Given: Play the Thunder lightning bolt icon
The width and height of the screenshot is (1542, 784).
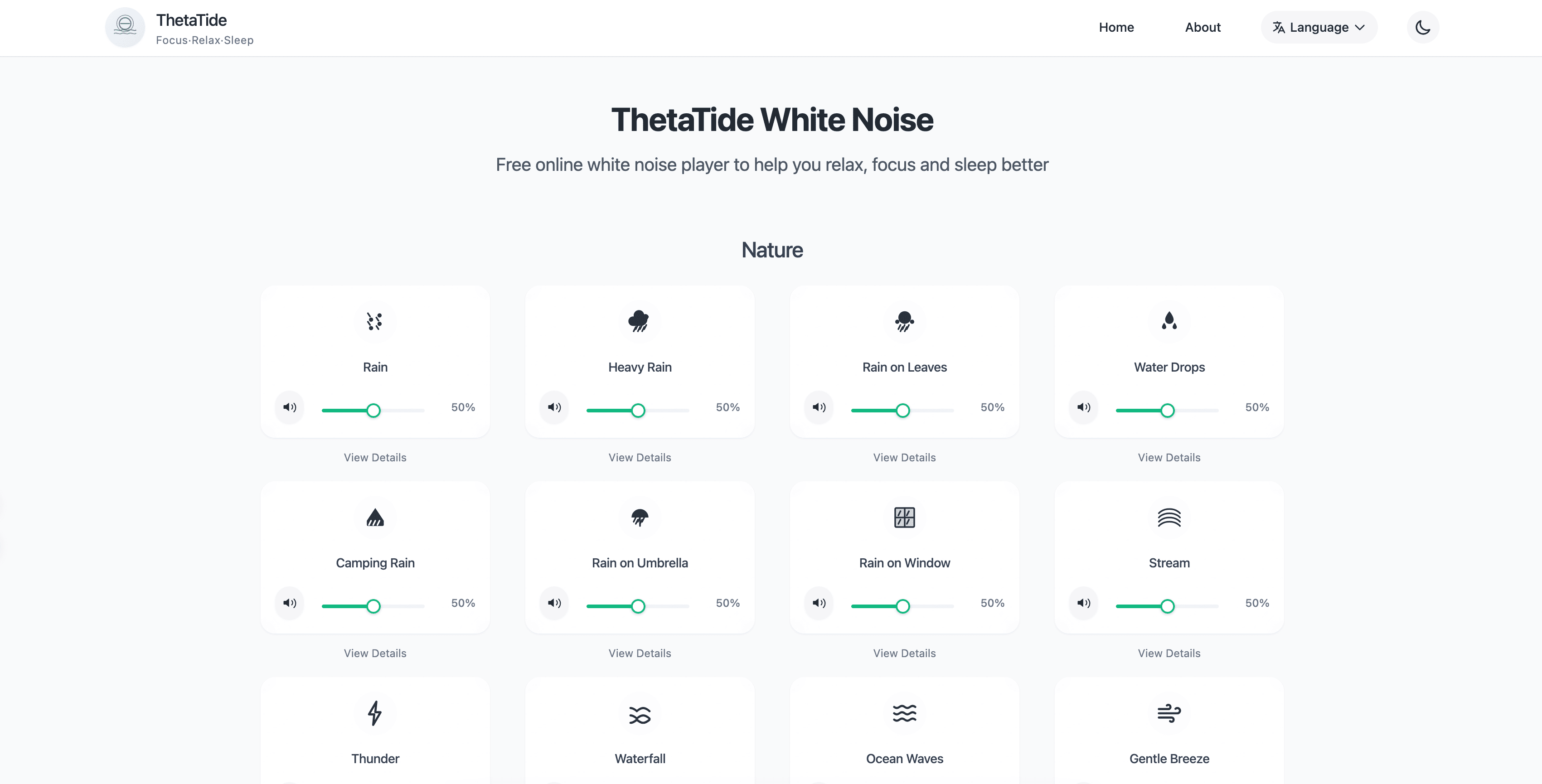Looking at the screenshot, I should pos(375,713).
